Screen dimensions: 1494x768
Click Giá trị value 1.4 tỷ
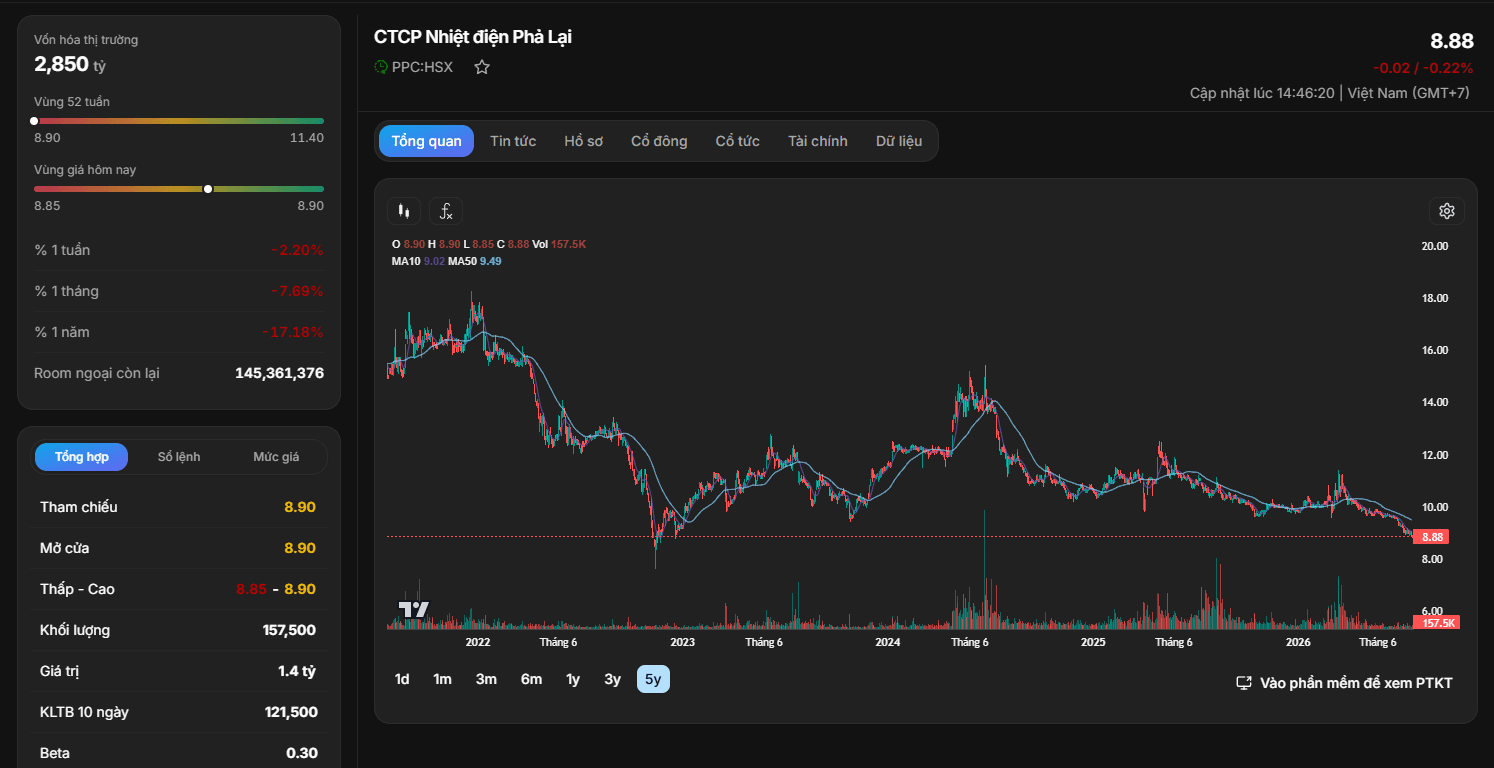tap(297, 671)
